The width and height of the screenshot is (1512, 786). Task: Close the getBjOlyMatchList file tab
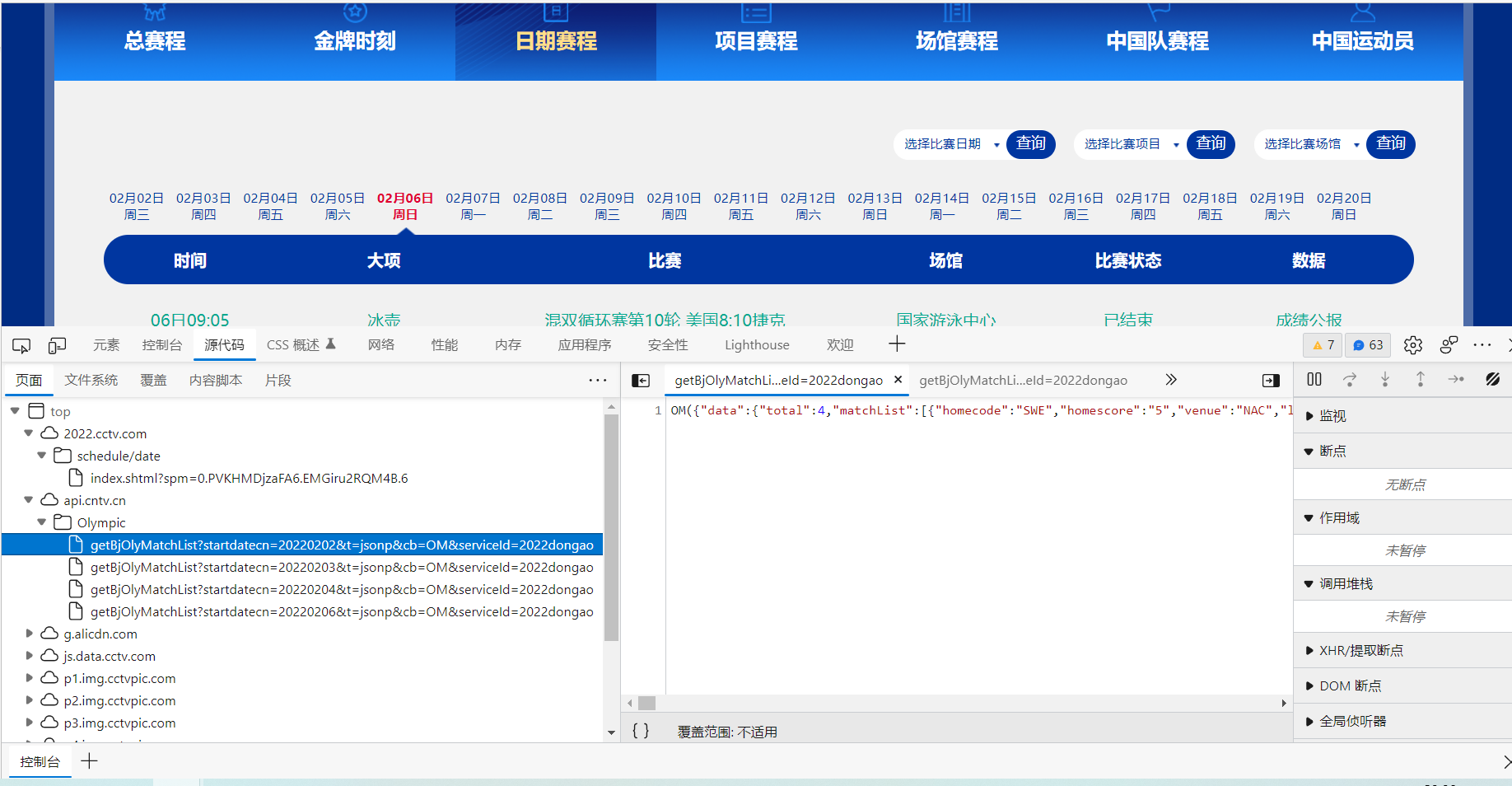(898, 380)
